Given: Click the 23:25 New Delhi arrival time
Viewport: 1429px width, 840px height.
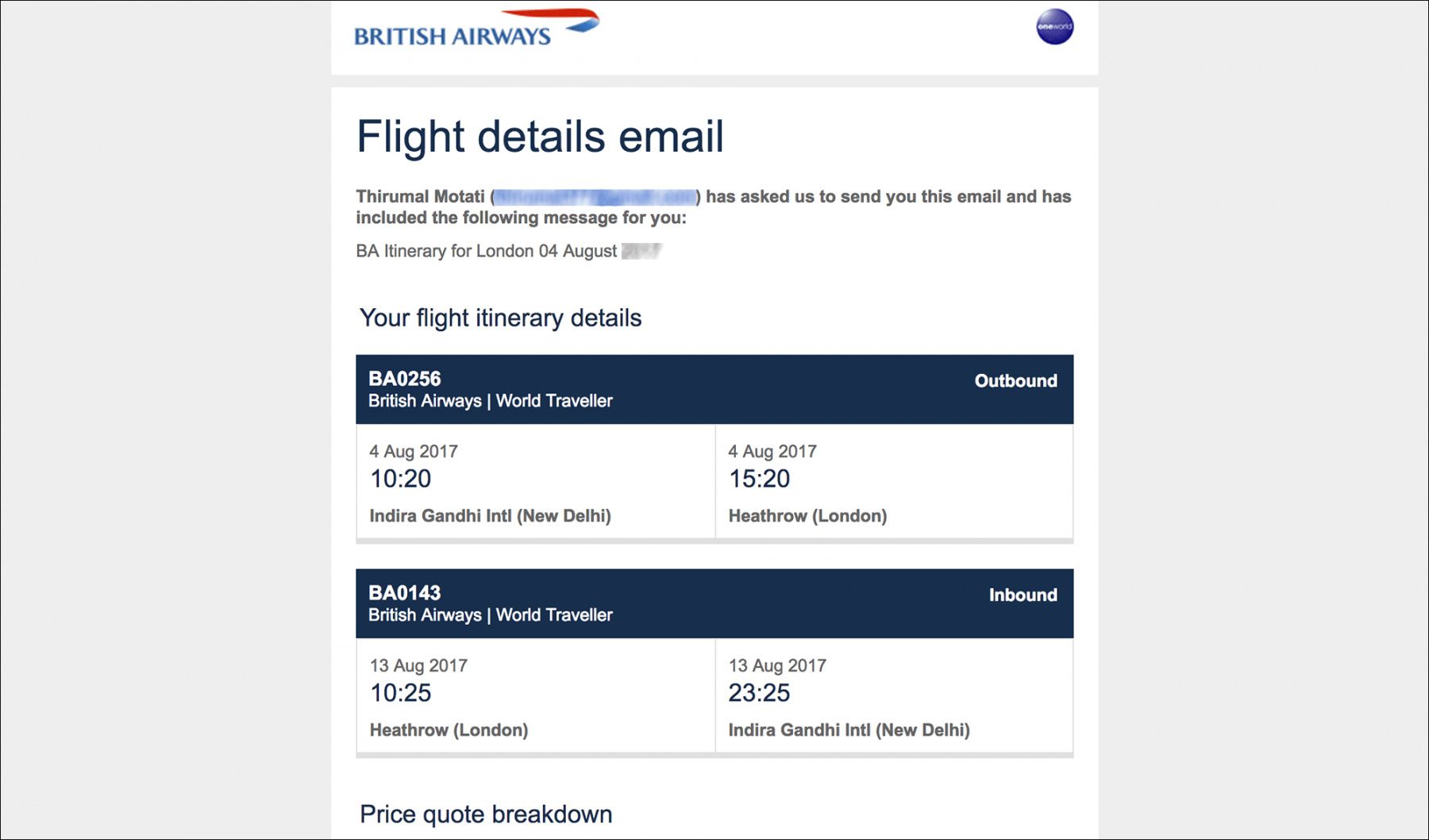Looking at the screenshot, I should (x=760, y=693).
